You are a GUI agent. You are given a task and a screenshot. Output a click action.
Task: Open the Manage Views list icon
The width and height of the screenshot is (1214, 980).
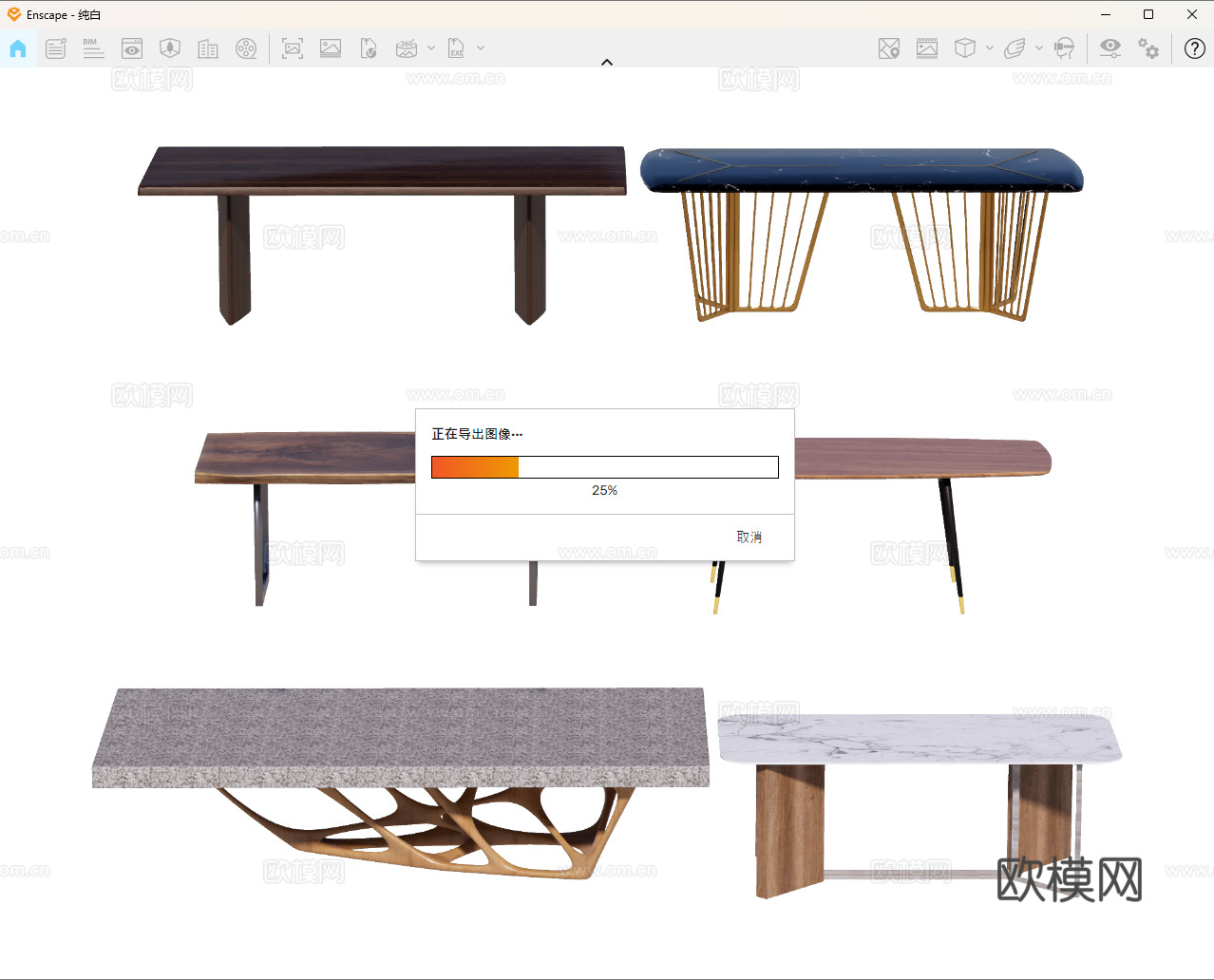[x=56, y=48]
